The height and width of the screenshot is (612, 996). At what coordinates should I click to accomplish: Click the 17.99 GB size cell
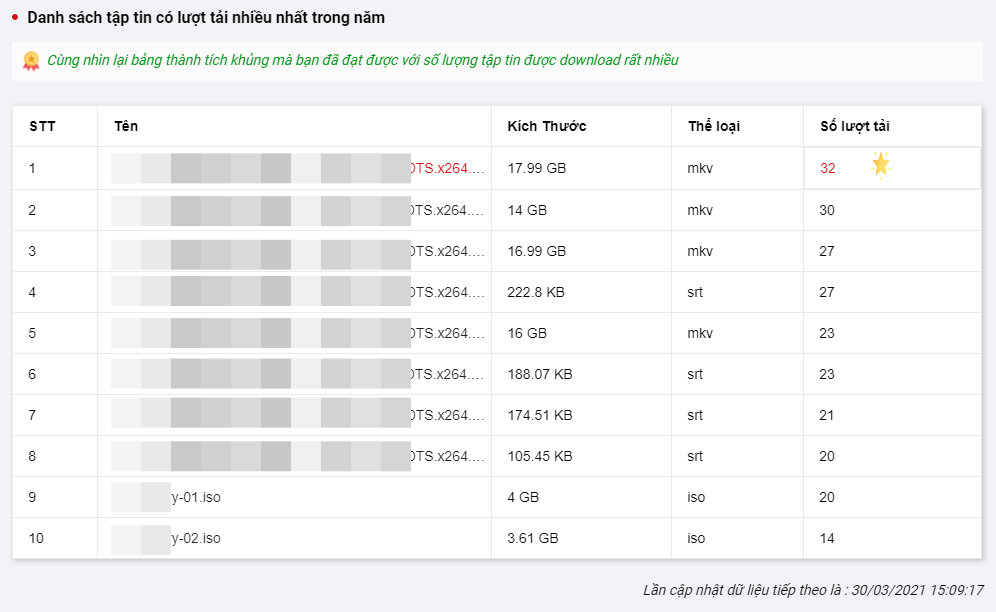click(x=536, y=168)
